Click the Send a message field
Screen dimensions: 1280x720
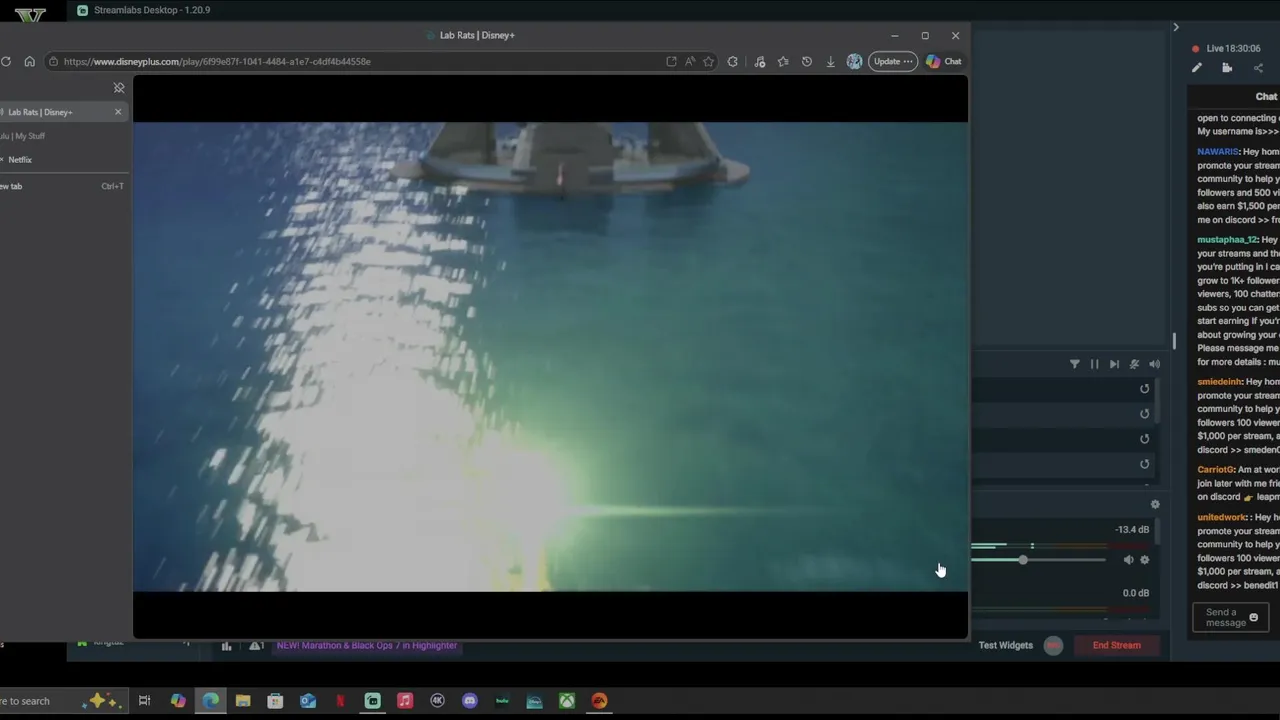[x=1231, y=617]
